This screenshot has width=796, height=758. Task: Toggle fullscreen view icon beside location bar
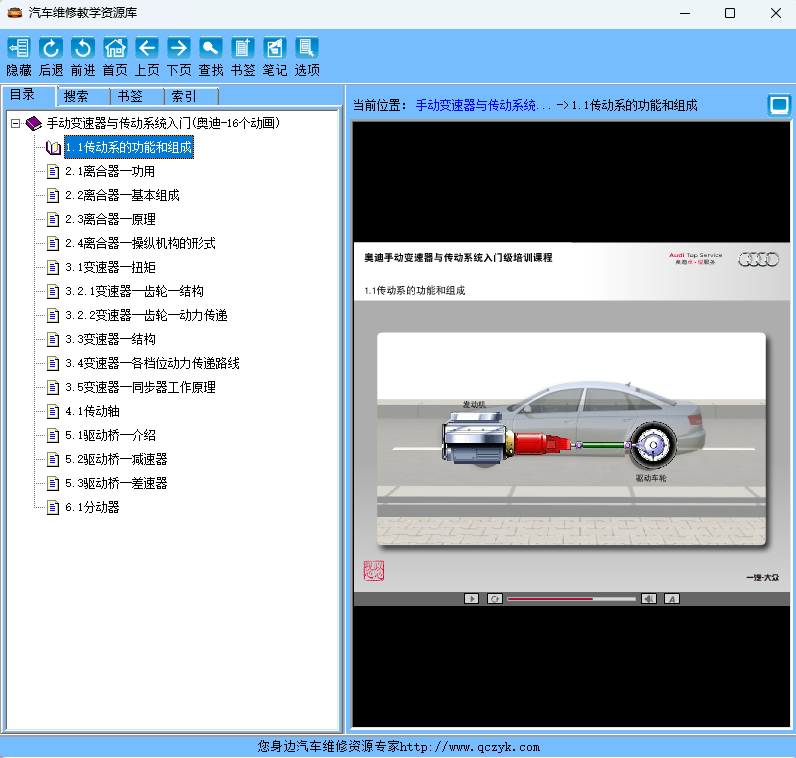pyautogui.click(x=779, y=106)
